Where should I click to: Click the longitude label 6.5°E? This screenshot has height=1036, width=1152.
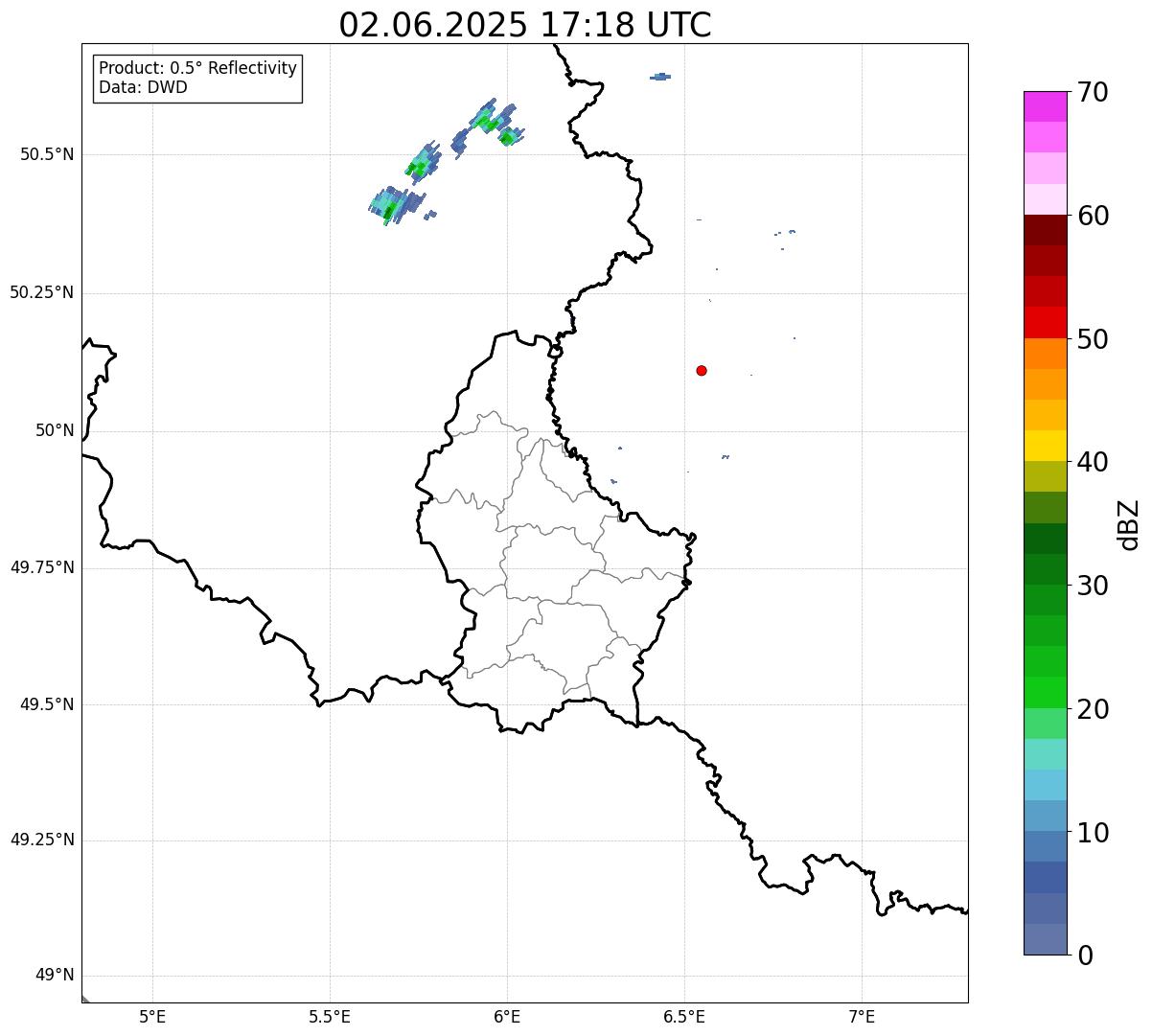[x=684, y=1017]
